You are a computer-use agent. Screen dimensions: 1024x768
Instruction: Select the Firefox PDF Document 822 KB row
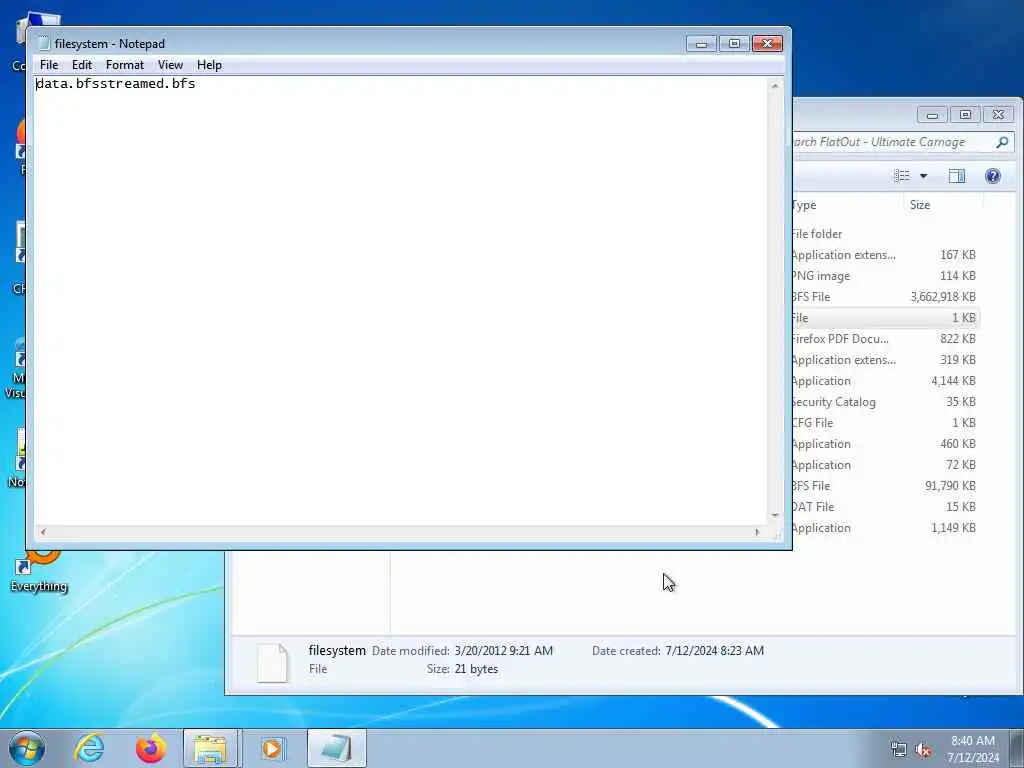point(886,339)
